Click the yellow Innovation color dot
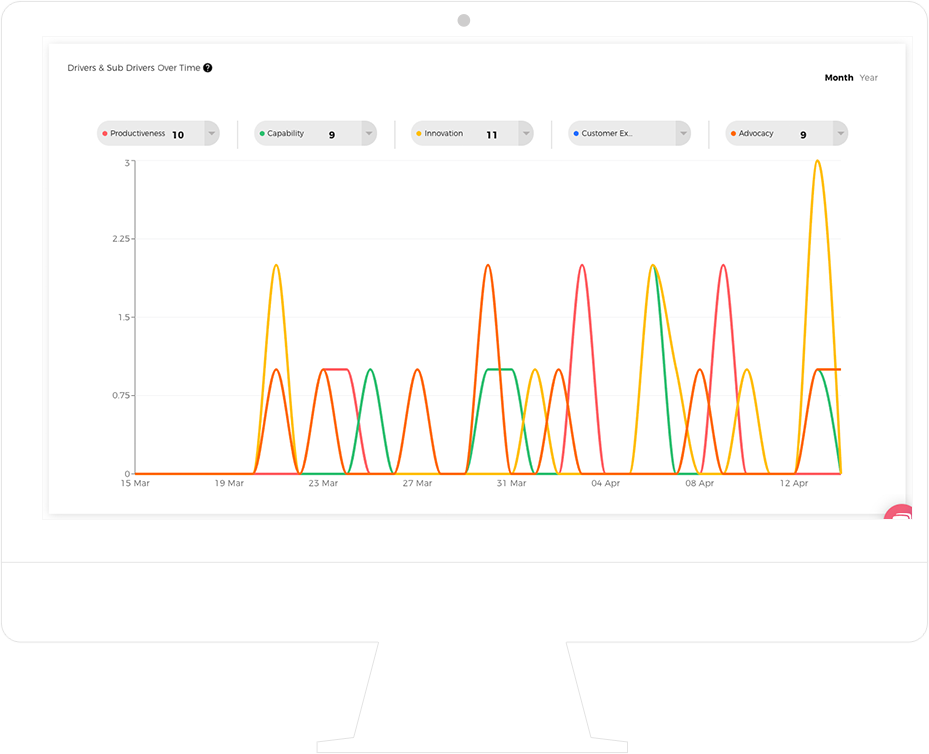Viewport: 929px width, 754px height. tap(419, 133)
